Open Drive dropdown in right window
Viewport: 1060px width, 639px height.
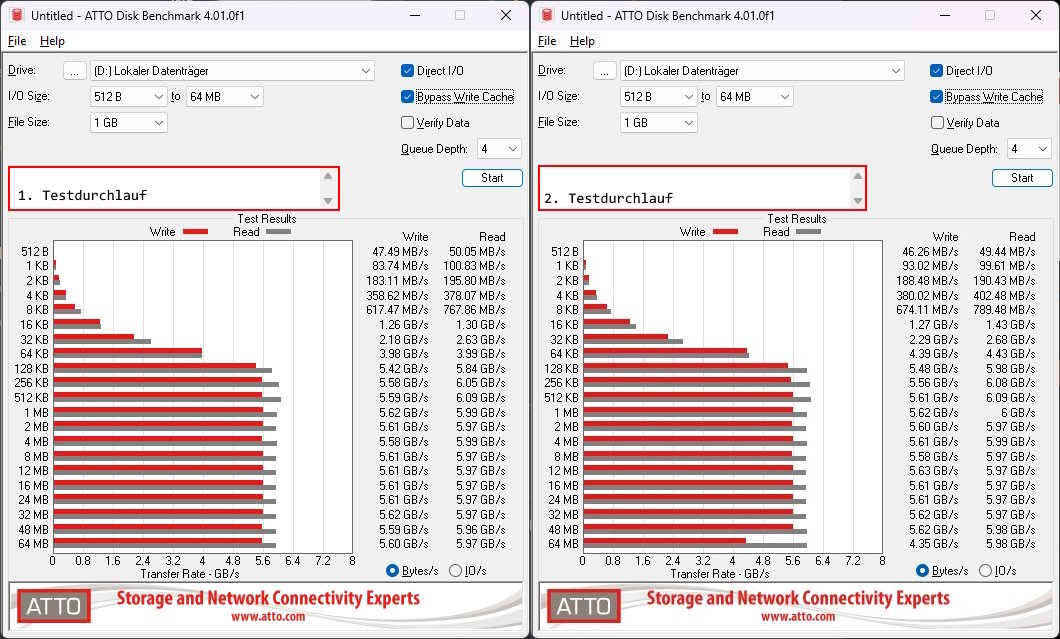[763, 70]
